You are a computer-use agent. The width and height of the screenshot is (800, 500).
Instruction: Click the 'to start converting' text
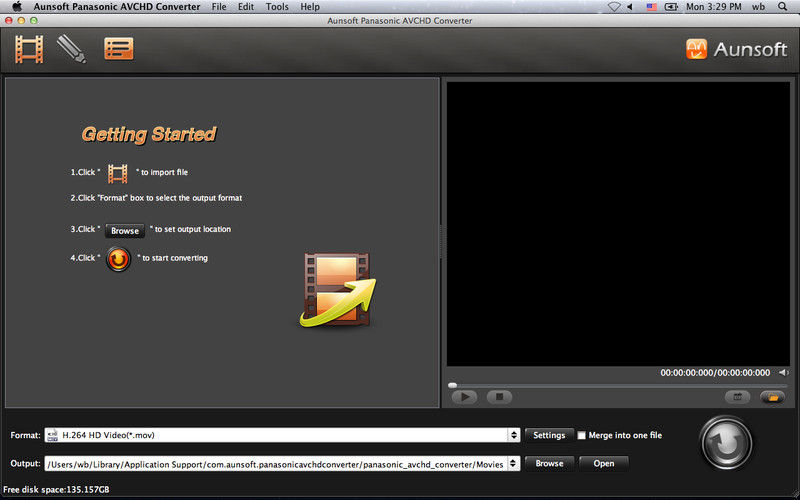pyautogui.click(x=175, y=258)
